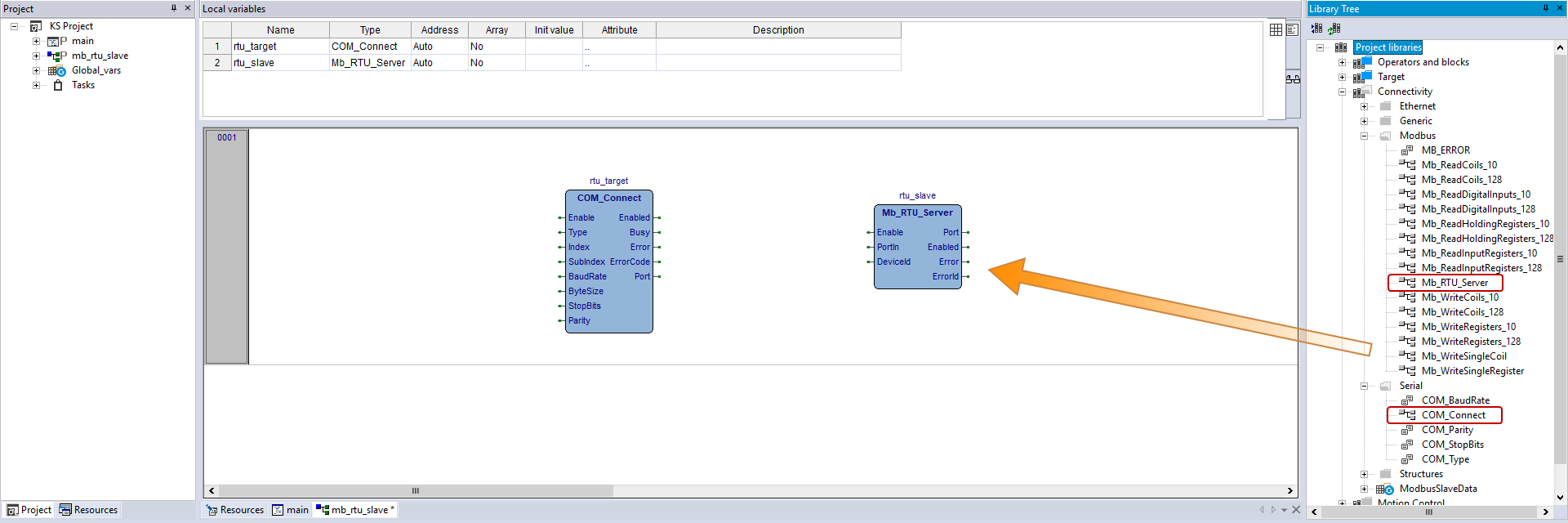Switch to the main editor tab
Image resolution: width=1568 pixels, height=523 pixels.
click(291, 510)
